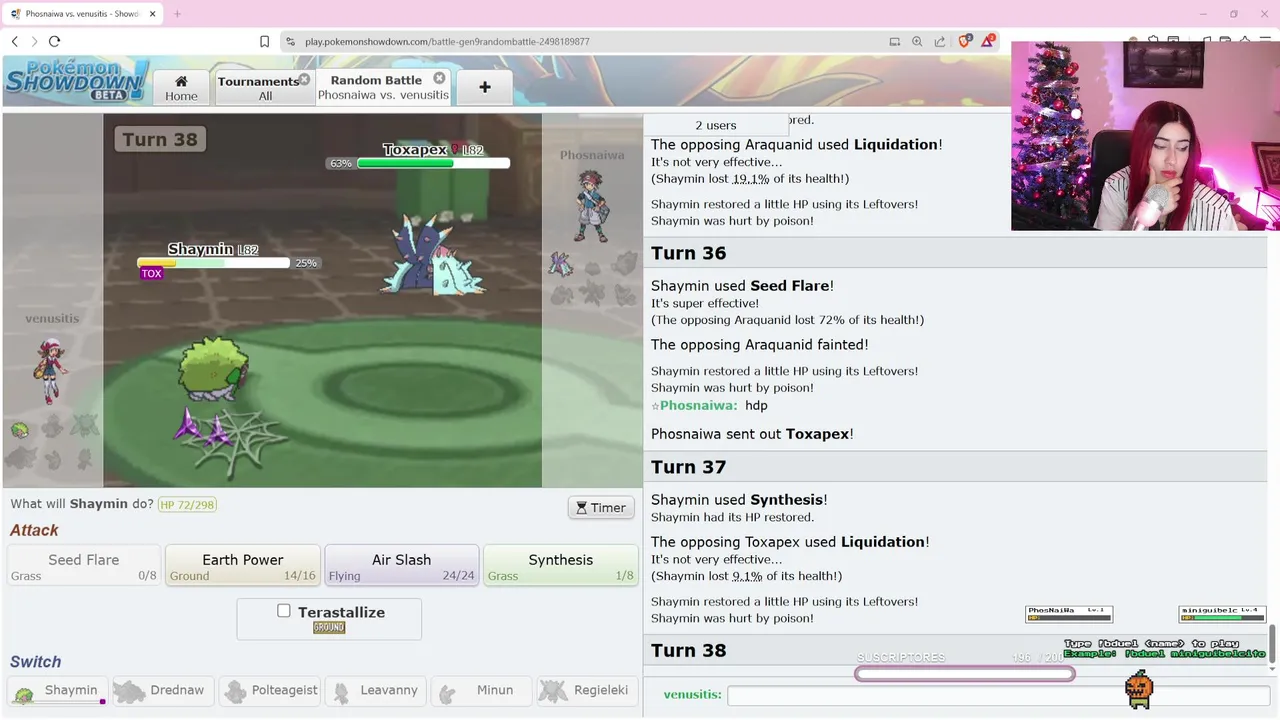Click the GROUND tera type badge

point(329,628)
